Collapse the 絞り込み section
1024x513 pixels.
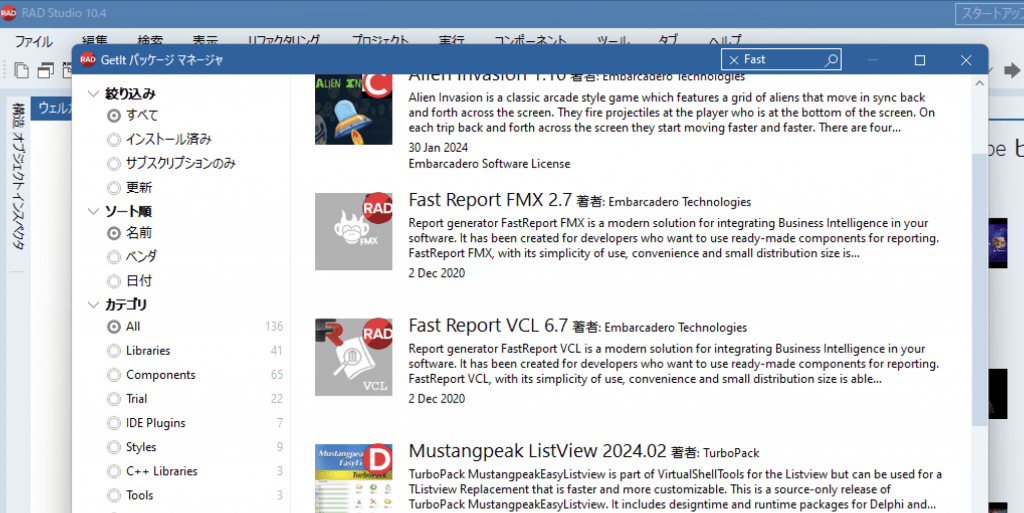pos(93,94)
